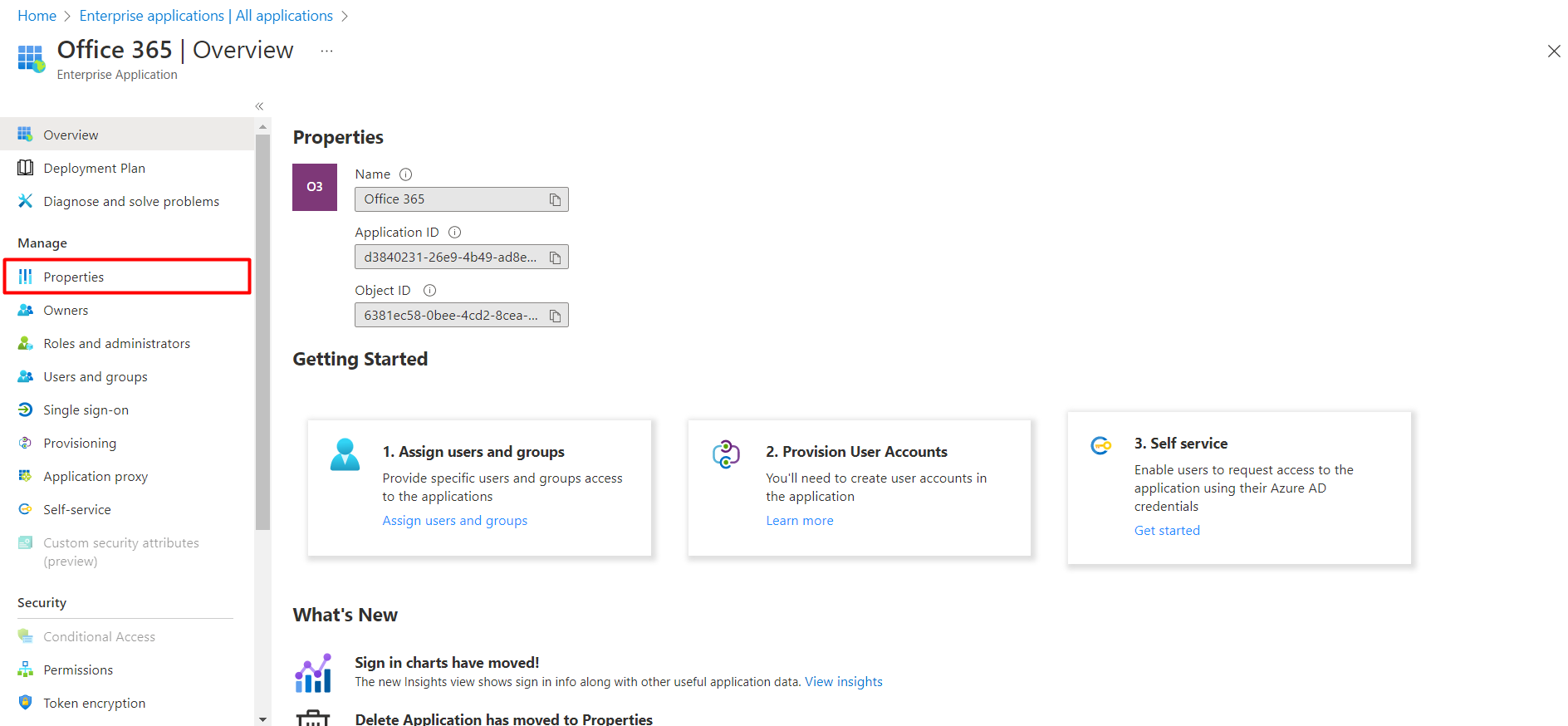Open Roles and administrators
This screenshot has width=1568, height=726.
tap(127, 343)
